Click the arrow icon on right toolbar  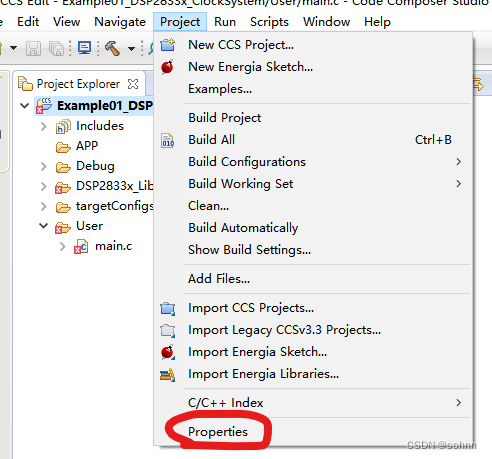click(x=478, y=84)
